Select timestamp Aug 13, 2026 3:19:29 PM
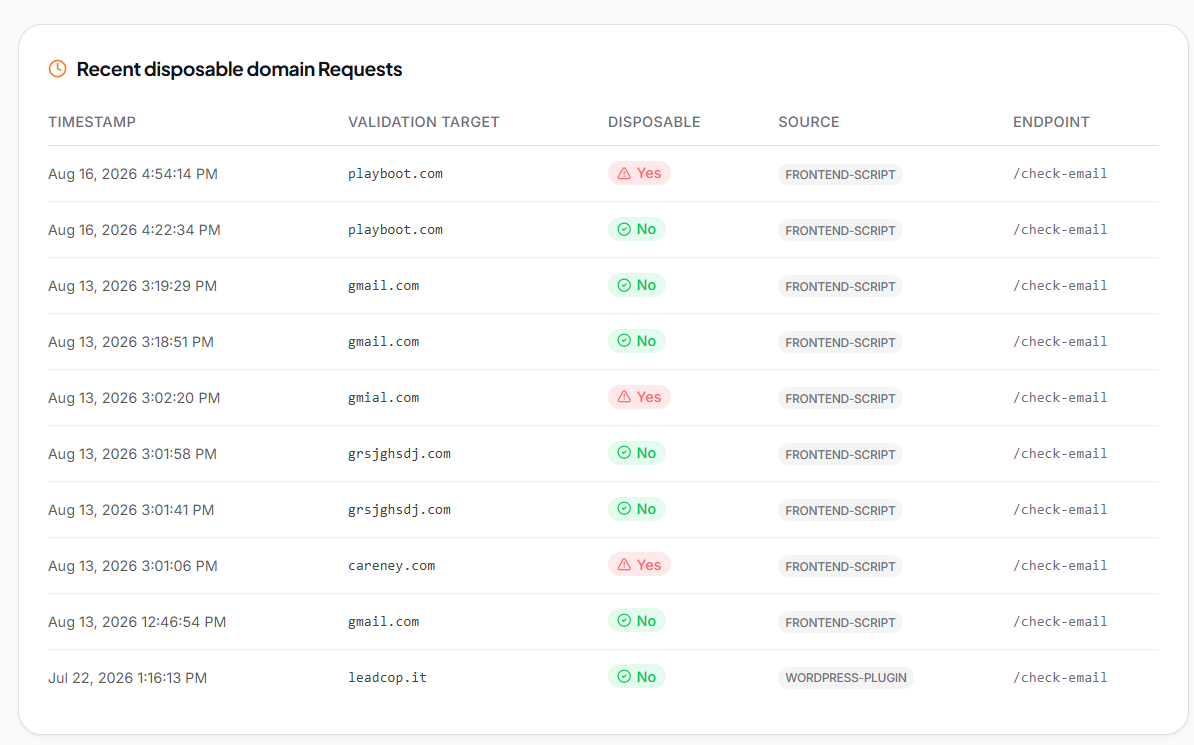1194x745 pixels. 132,286
